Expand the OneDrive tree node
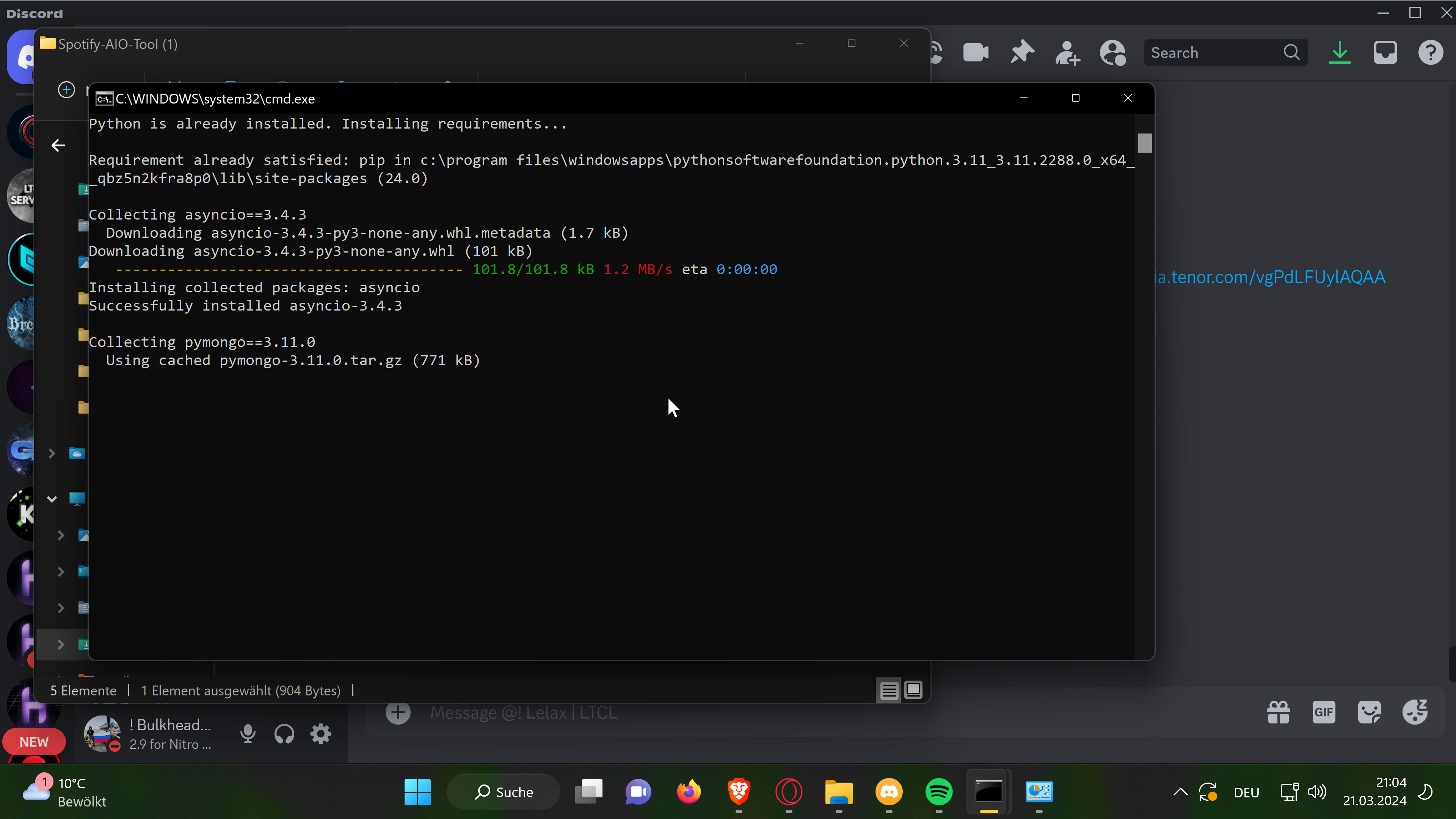Image resolution: width=1456 pixels, height=819 pixels. [52, 453]
